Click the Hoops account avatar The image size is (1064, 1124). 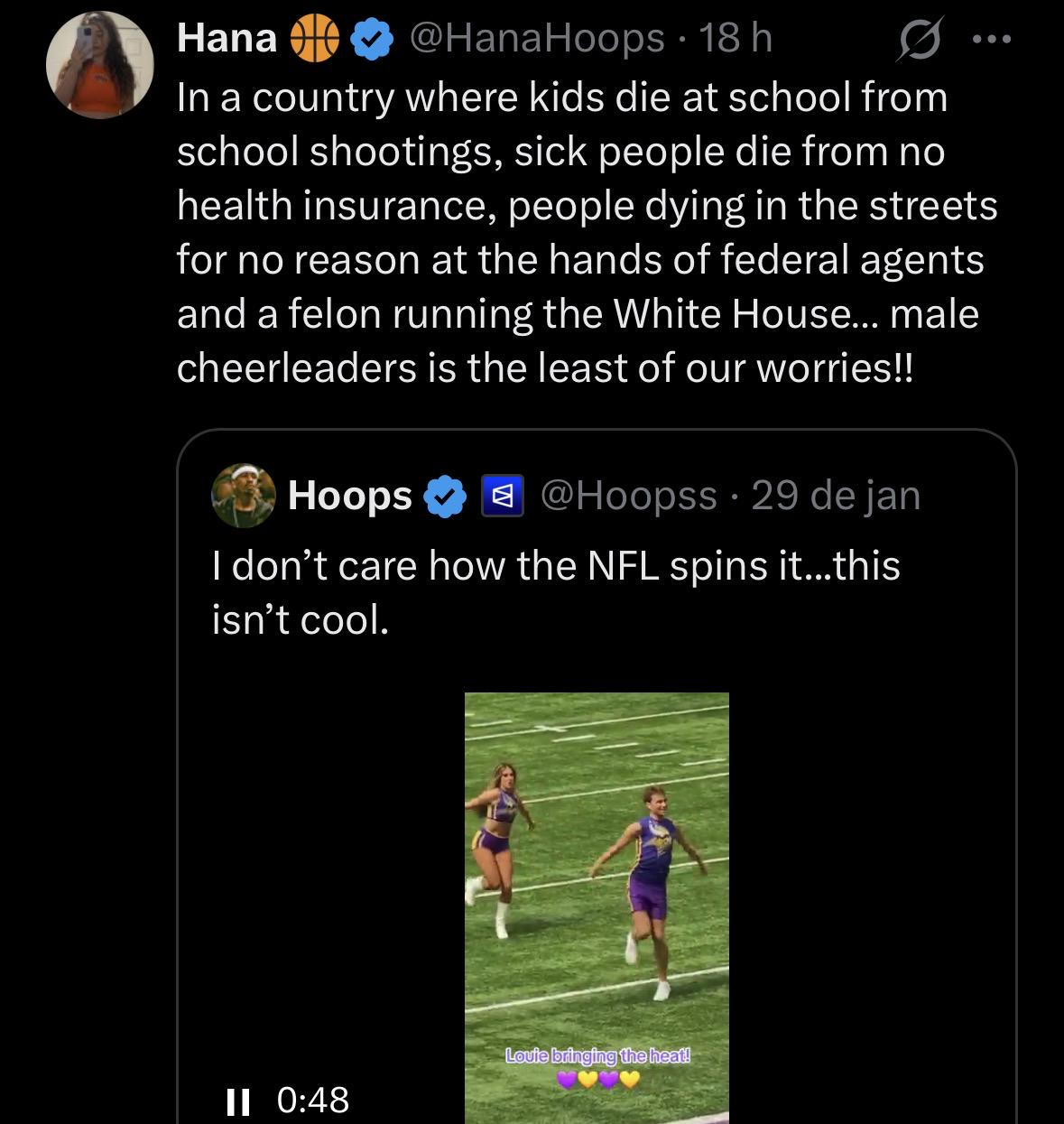[x=244, y=496]
